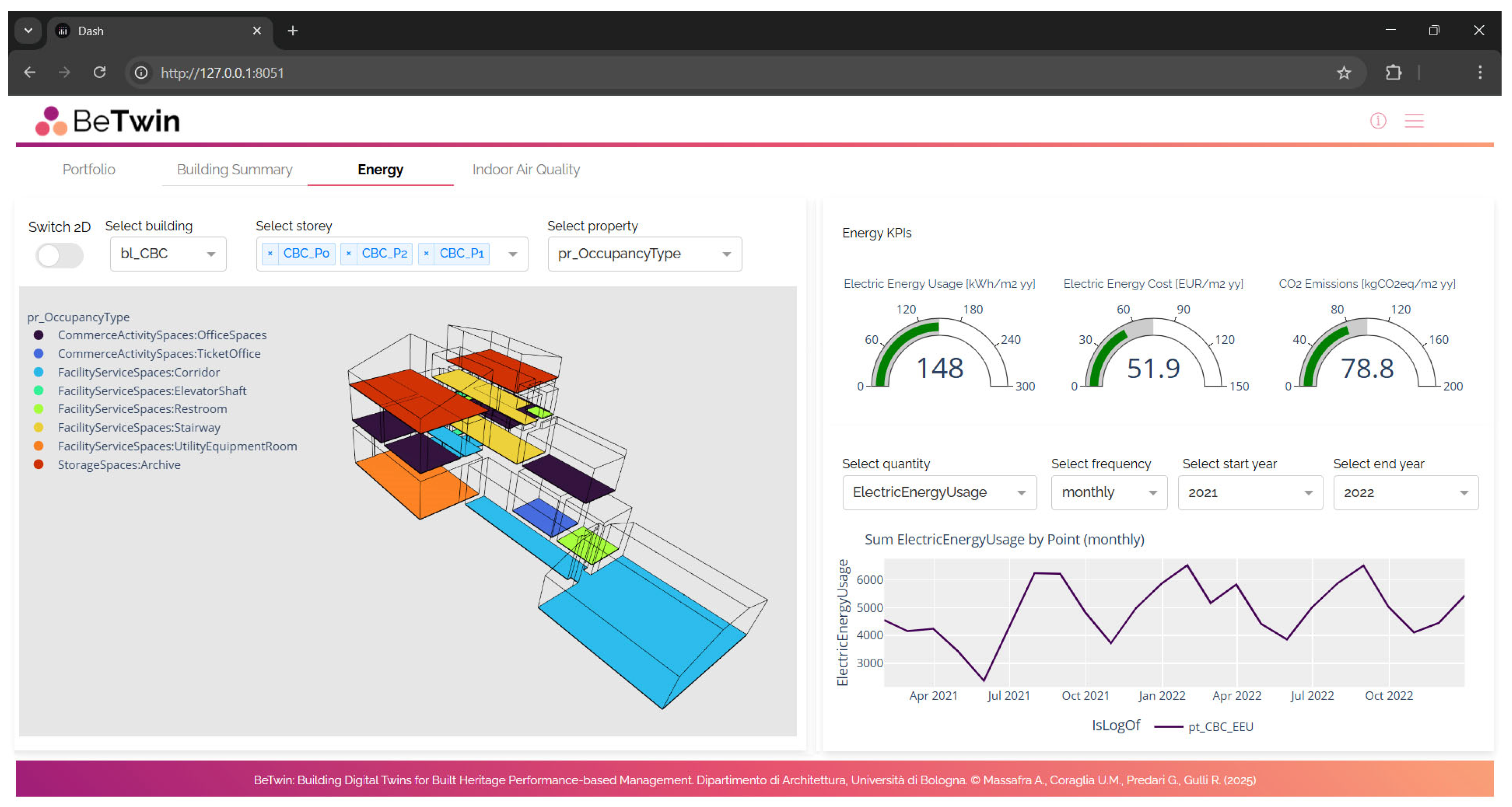Remove CBC_P1 storey tag
Screen dimensions: 1512x807
point(426,254)
